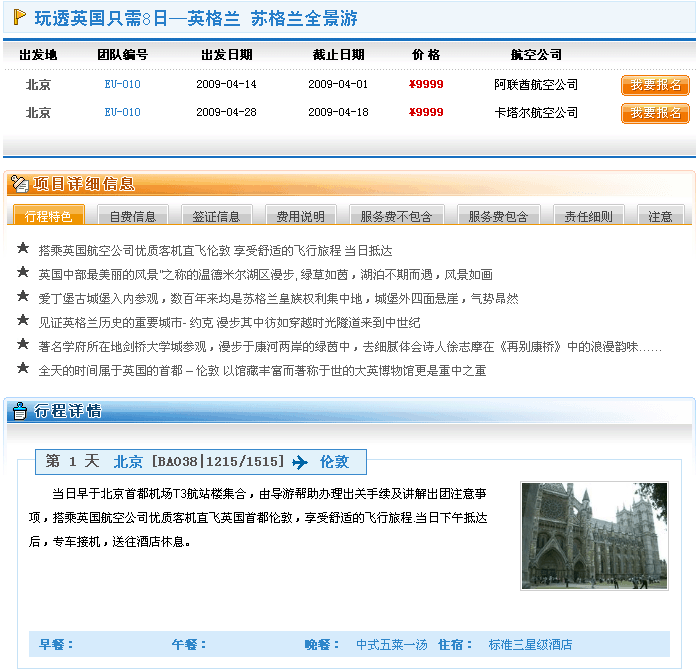Click the airplane icon between 北京 and 伦敦
The height and width of the screenshot is (672, 699).
(x=300, y=462)
